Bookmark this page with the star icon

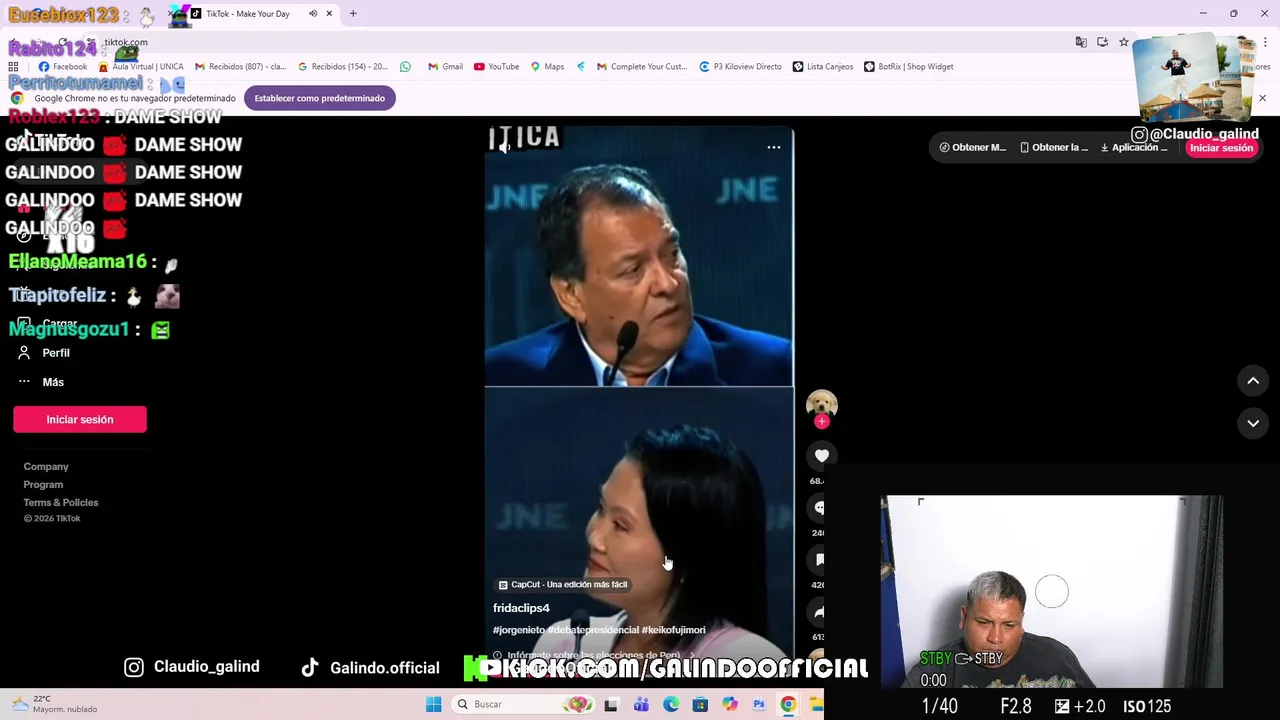pyautogui.click(x=1124, y=42)
